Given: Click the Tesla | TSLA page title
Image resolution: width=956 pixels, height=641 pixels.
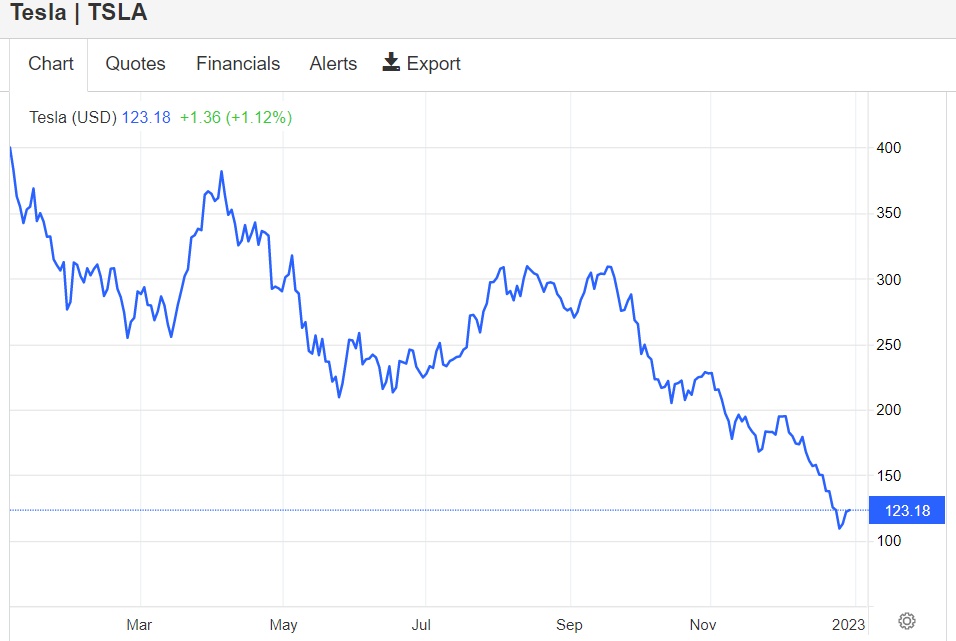Looking at the screenshot, I should [x=78, y=13].
